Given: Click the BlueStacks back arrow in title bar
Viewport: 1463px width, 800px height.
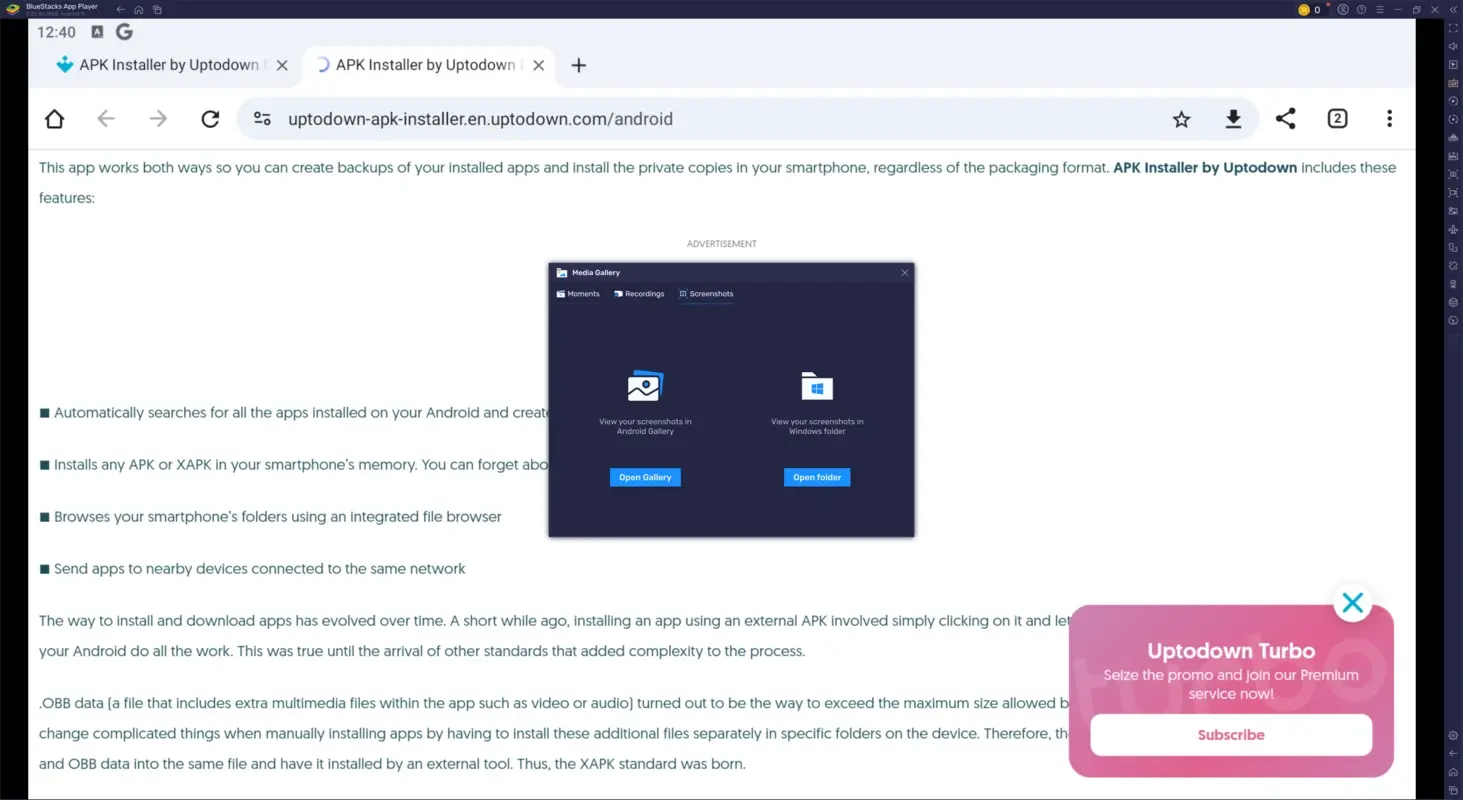Looking at the screenshot, I should click(119, 9).
